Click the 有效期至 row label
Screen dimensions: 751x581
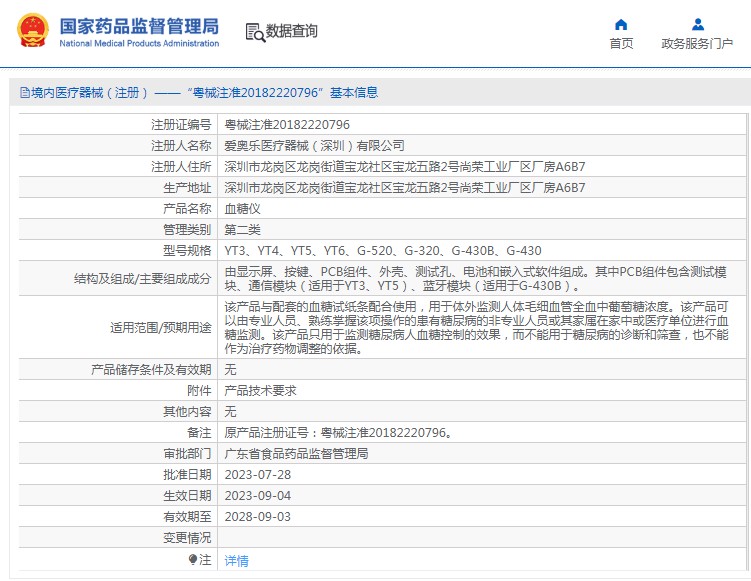187,517
